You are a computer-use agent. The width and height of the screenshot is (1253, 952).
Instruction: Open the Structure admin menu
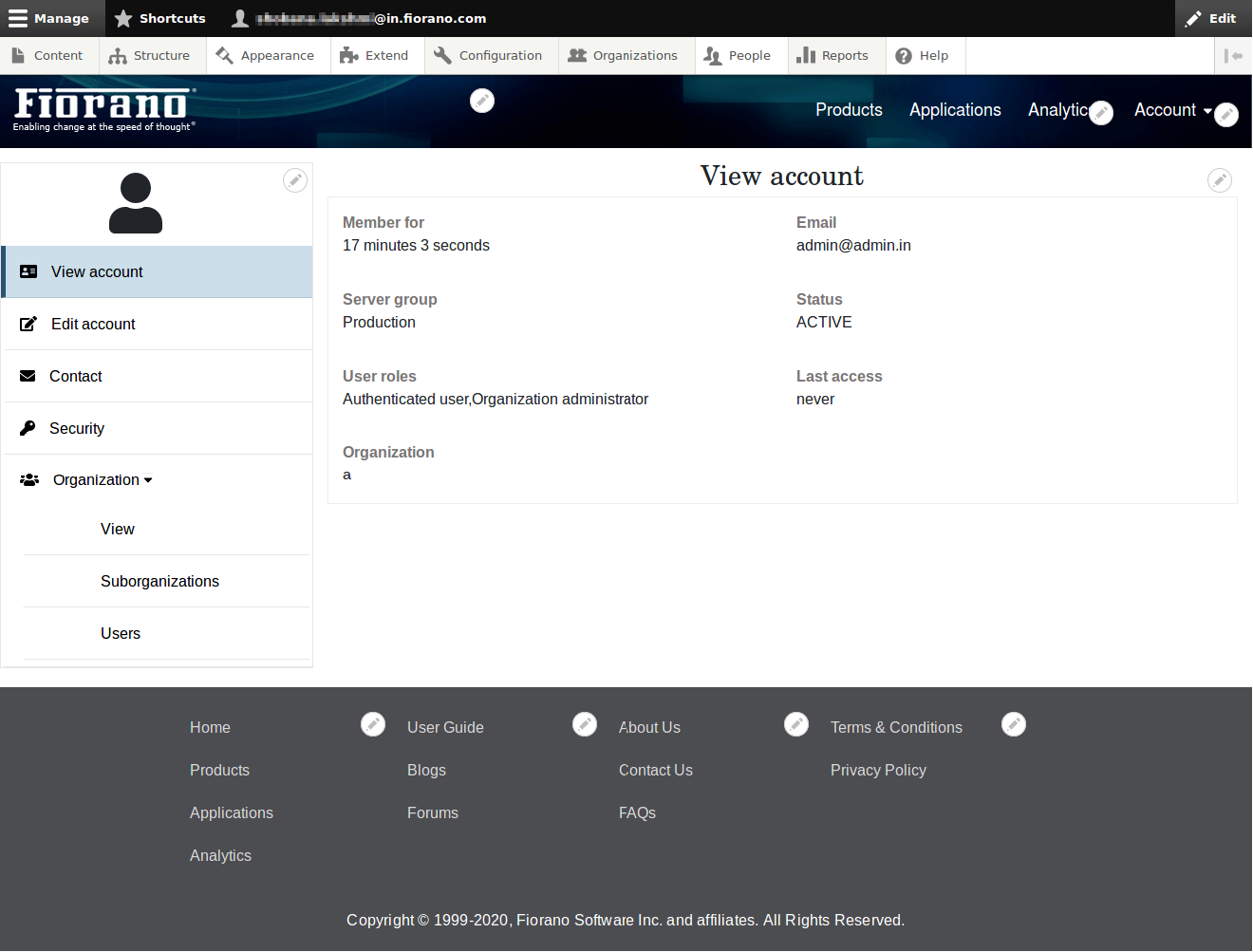coord(150,56)
